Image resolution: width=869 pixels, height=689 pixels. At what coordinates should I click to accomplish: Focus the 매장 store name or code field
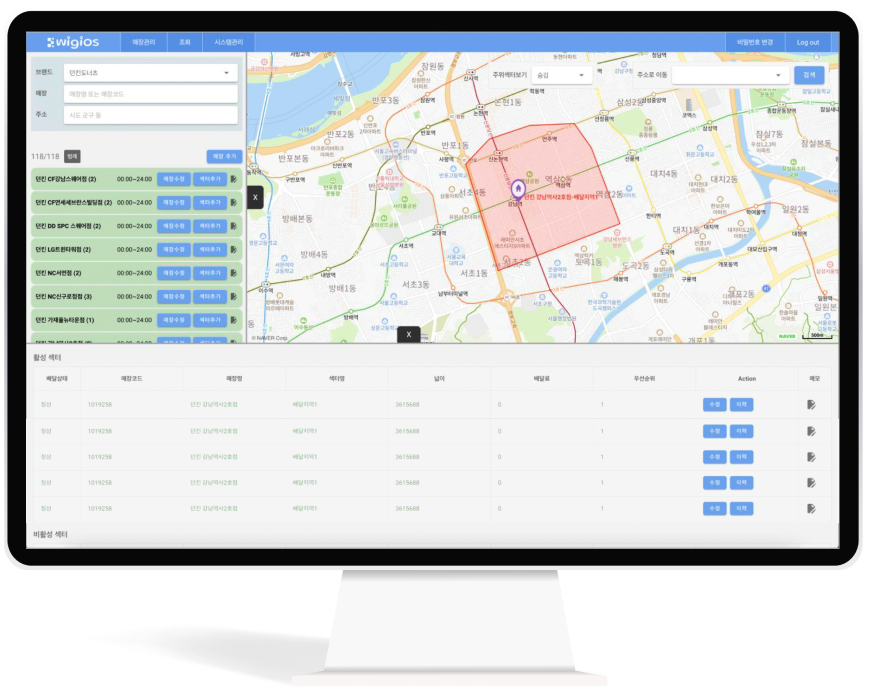150,94
